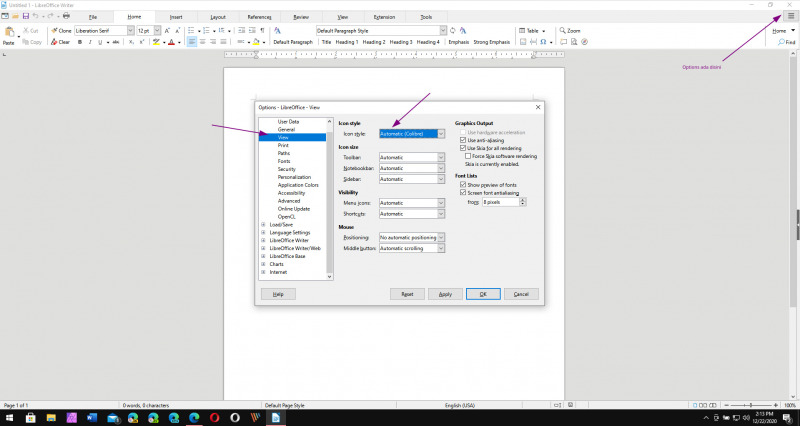This screenshot has width=800, height=426.
Task: Click the Print icon in quick toolbar
Action: [66, 16]
